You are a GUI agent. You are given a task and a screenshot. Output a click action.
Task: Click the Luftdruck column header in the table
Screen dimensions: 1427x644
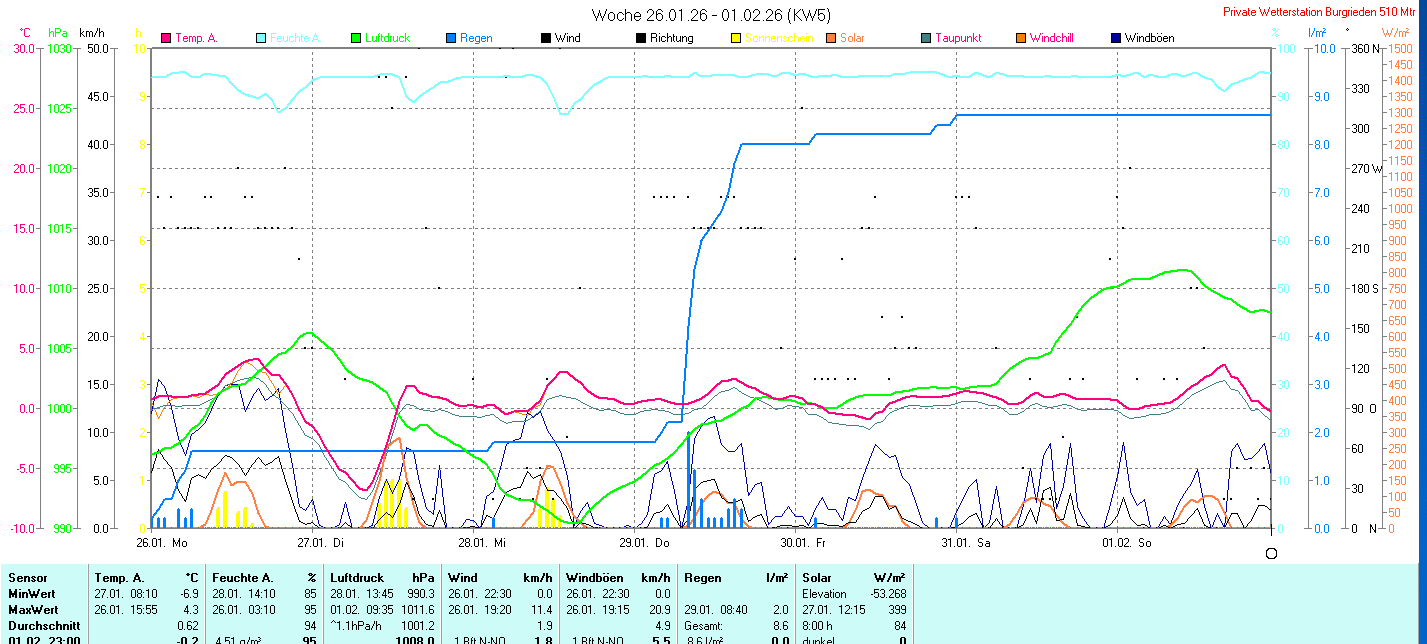click(x=357, y=577)
